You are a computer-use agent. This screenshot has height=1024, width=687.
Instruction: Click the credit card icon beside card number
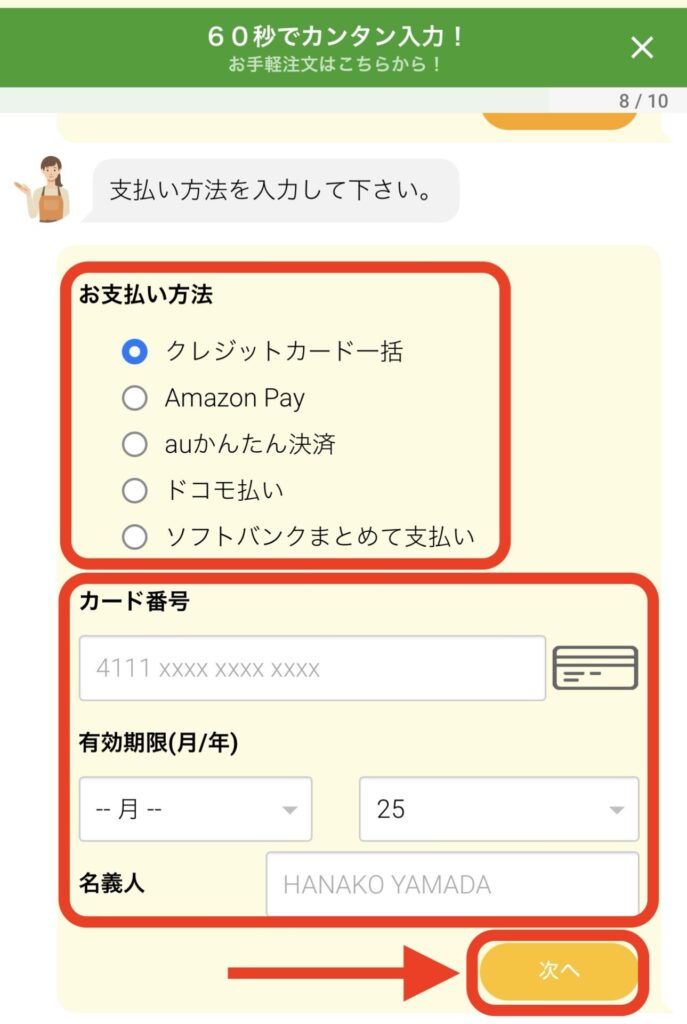click(595, 667)
